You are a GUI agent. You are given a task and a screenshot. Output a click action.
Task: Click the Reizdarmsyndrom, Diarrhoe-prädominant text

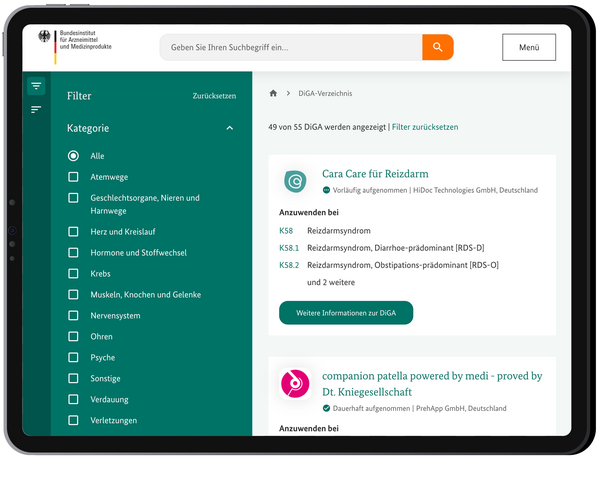[396, 248]
